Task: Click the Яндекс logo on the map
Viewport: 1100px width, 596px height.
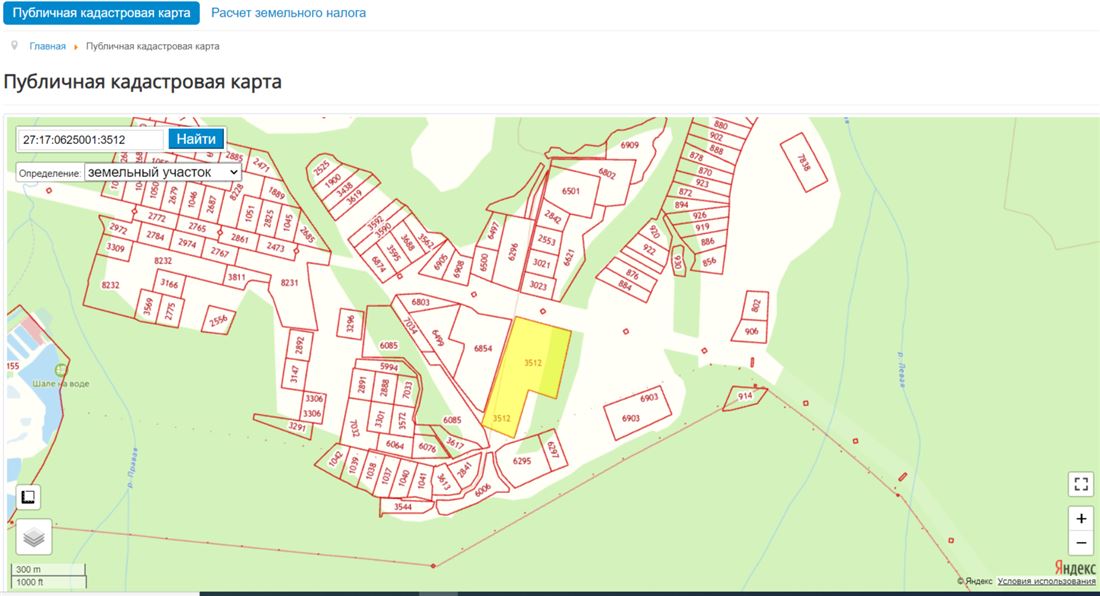Action: [1075, 568]
